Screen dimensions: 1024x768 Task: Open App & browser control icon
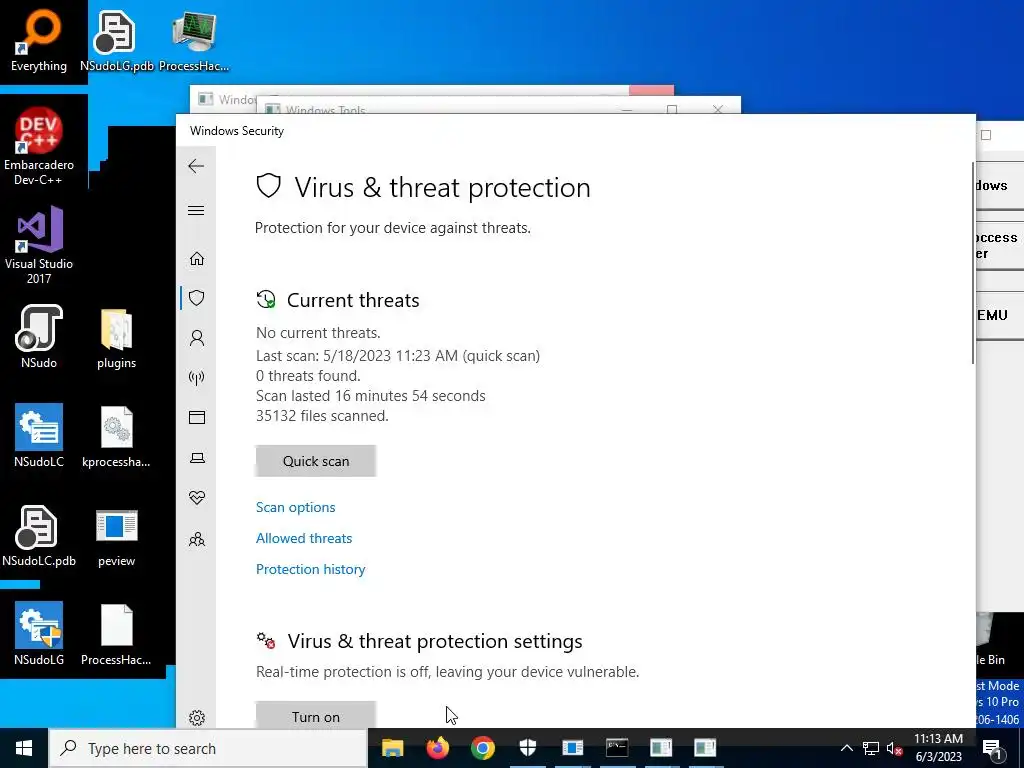coord(197,417)
